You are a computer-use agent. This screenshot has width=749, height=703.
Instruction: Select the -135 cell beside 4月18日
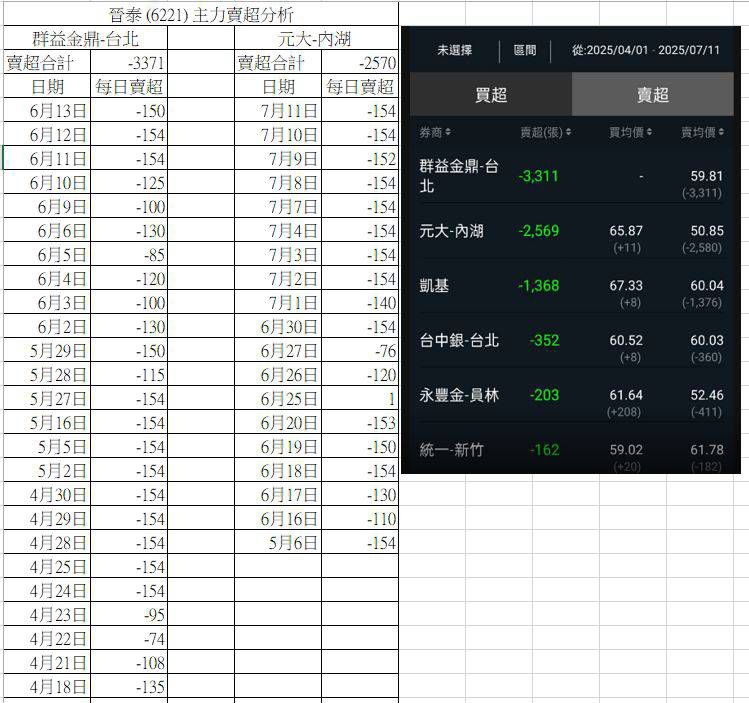click(129, 686)
